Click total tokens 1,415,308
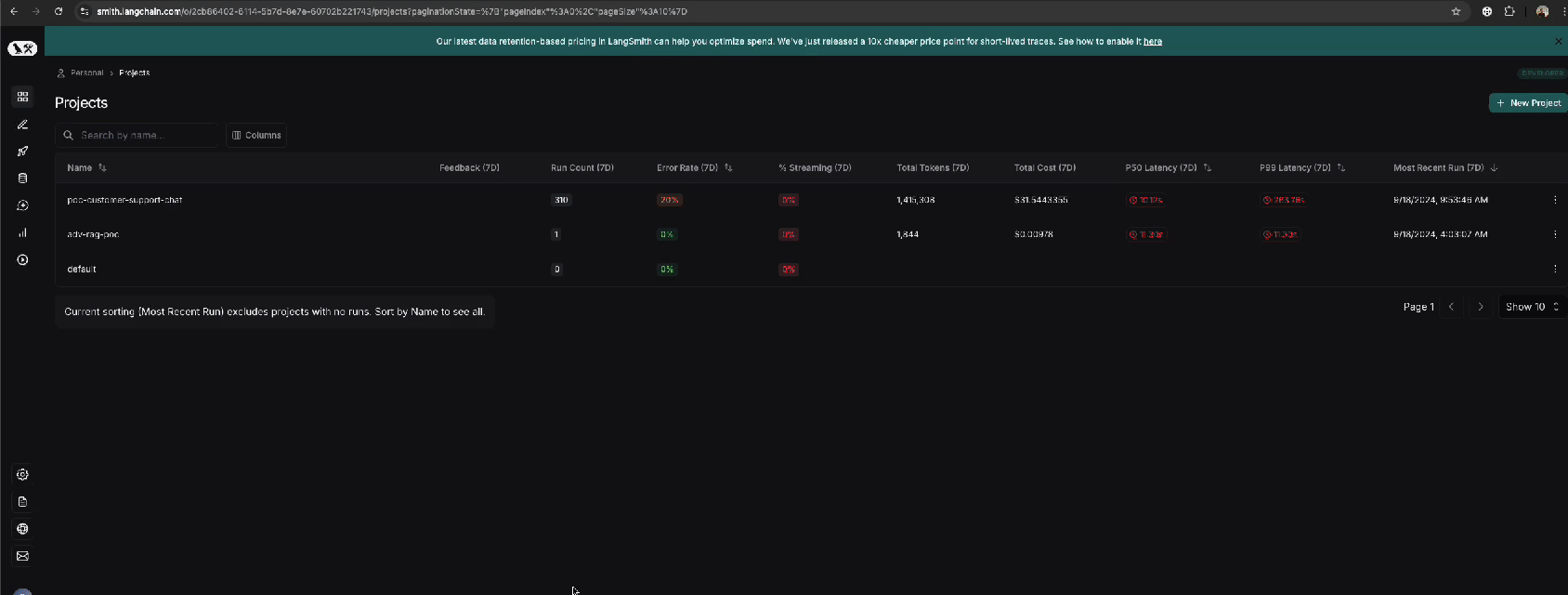 coord(916,200)
